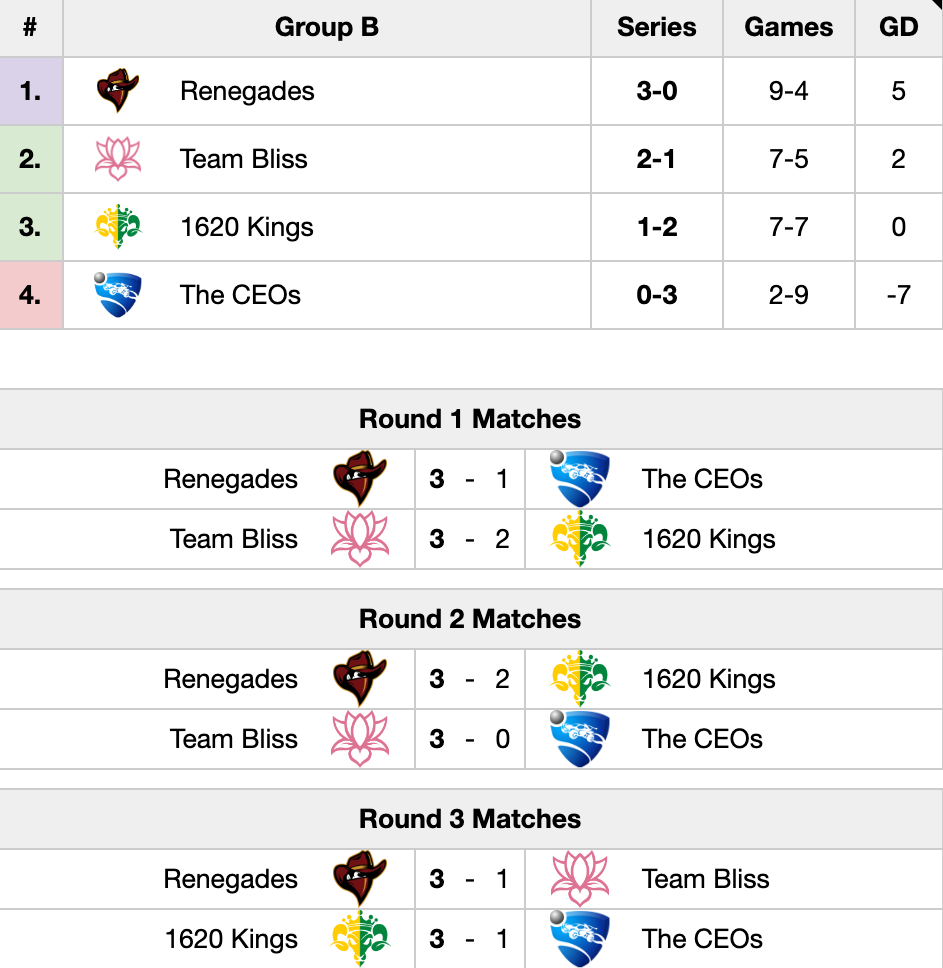Click the GD column header
The height and width of the screenshot is (968, 943).
point(899,27)
